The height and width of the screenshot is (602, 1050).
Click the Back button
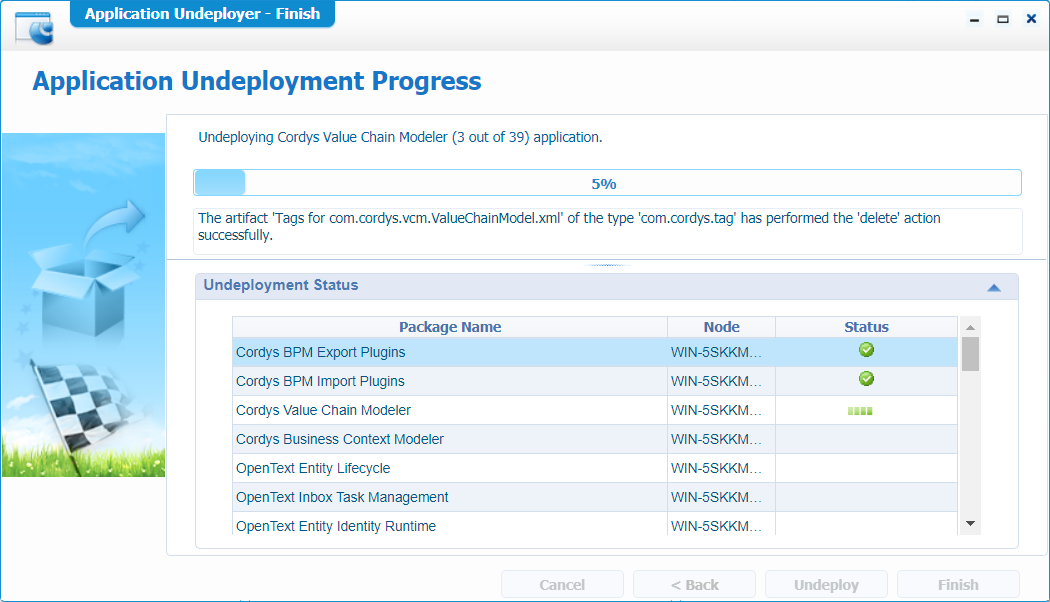(x=694, y=585)
